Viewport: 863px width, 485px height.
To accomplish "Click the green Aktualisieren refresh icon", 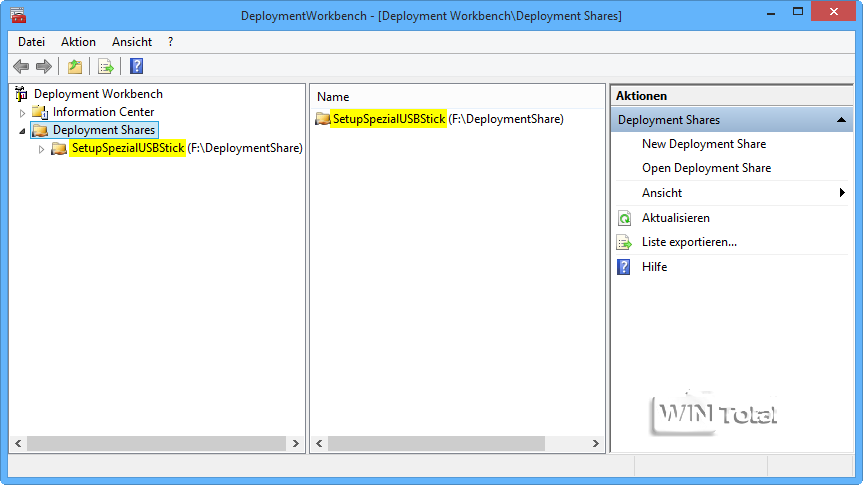I will coord(624,219).
